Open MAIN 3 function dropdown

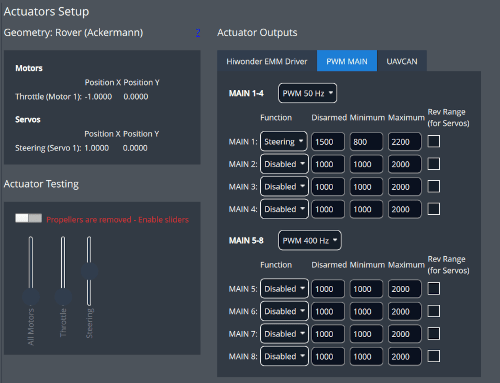pyautogui.click(x=284, y=187)
